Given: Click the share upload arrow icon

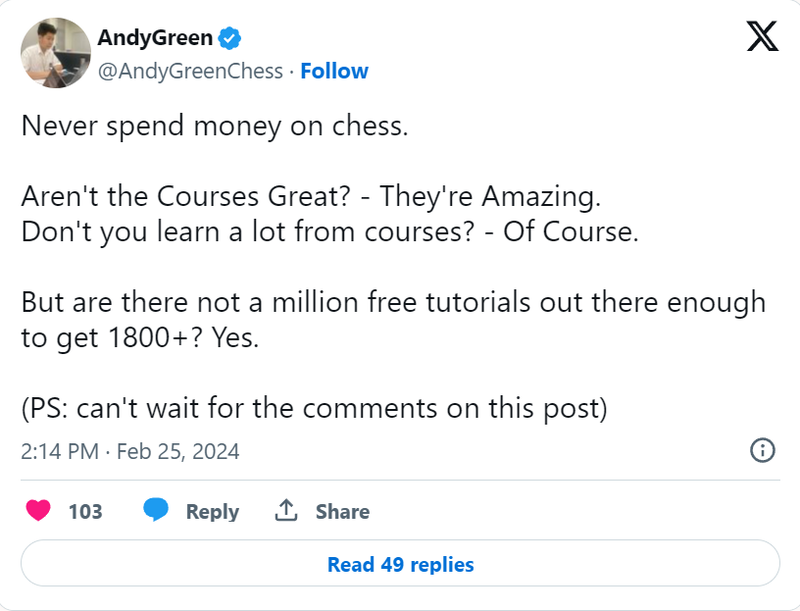Looking at the screenshot, I should click(286, 511).
